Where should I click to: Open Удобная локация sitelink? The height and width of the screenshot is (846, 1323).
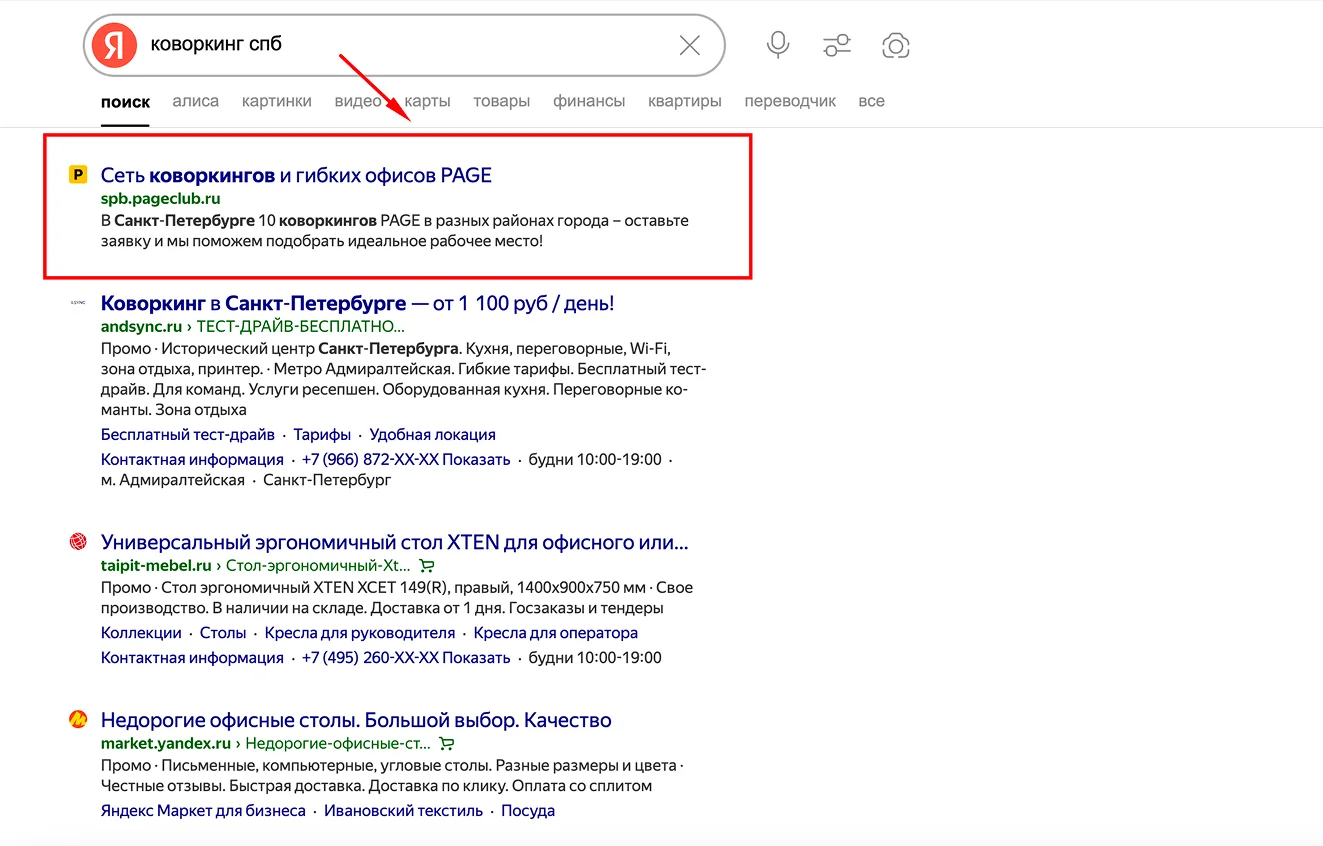[x=432, y=435]
